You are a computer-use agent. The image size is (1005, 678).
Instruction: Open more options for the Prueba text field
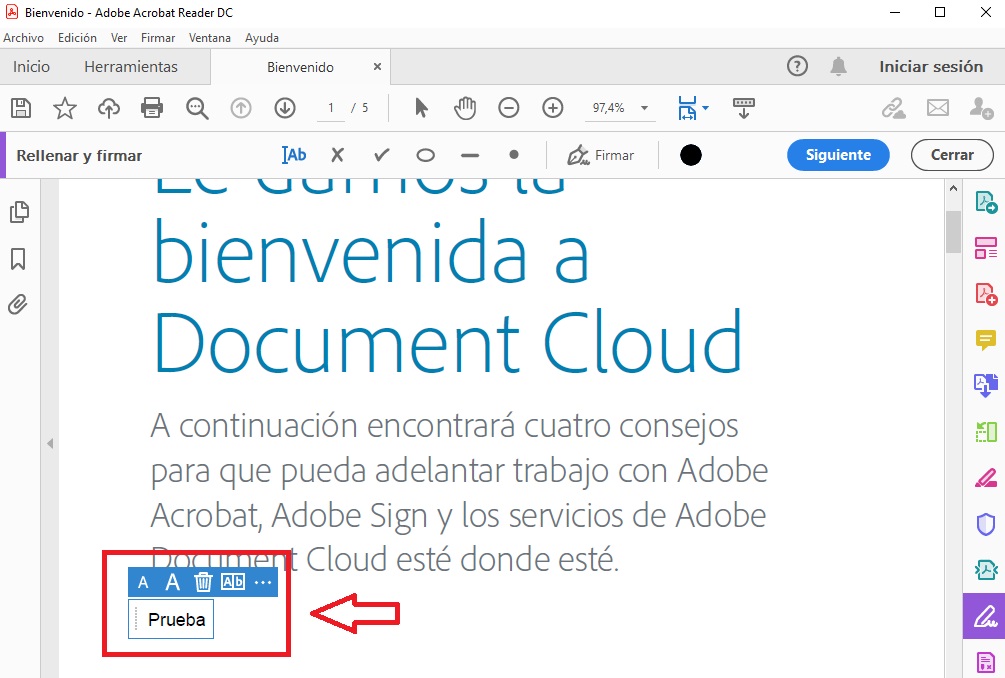pyautogui.click(x=262, y=582)
